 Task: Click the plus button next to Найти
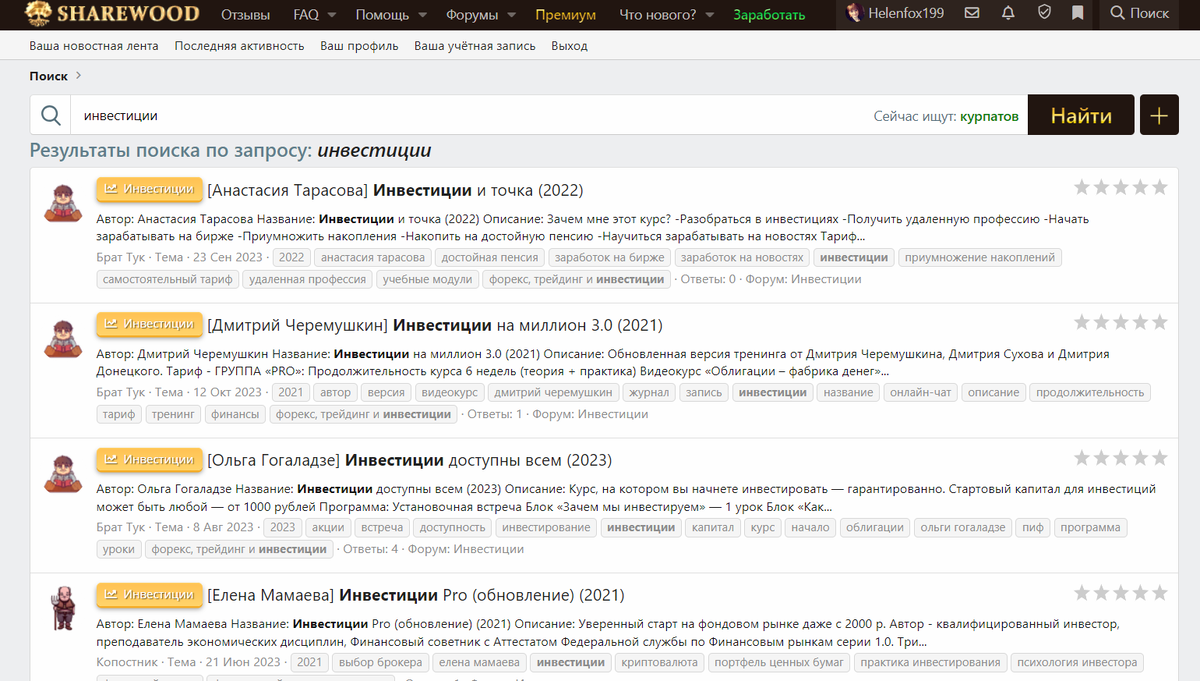coord(1158,115)
